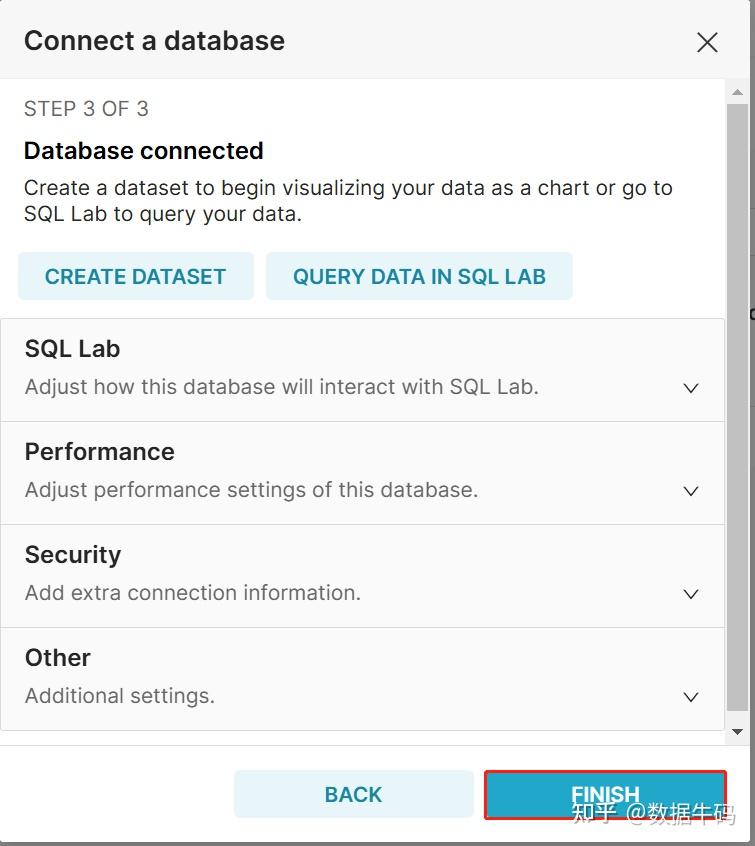Click the Security panel heading
The image size is (755, 846).
tap(73, 555)
